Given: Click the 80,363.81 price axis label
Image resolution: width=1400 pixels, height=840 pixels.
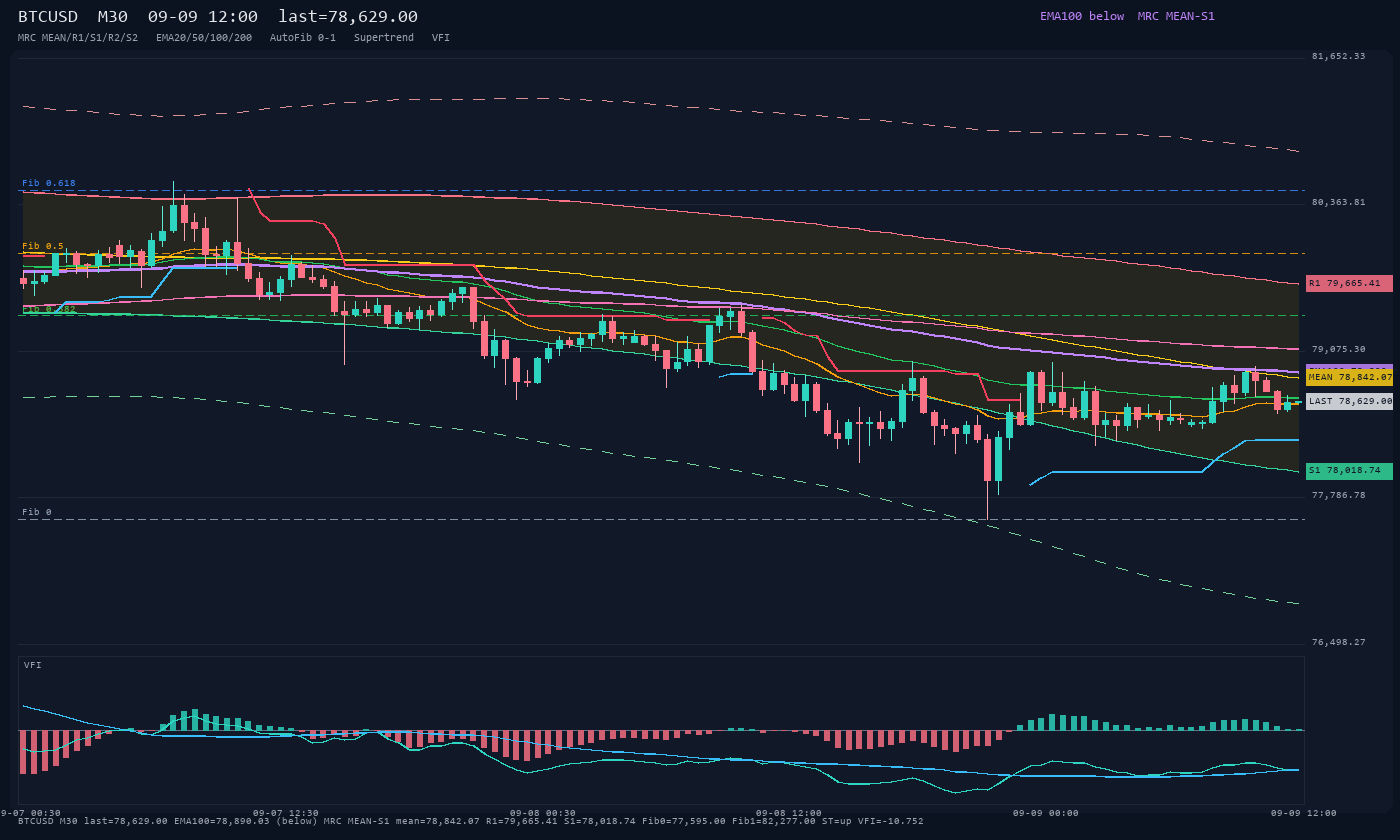Looking at the screenshot, I should click(x=1338, y=202).
